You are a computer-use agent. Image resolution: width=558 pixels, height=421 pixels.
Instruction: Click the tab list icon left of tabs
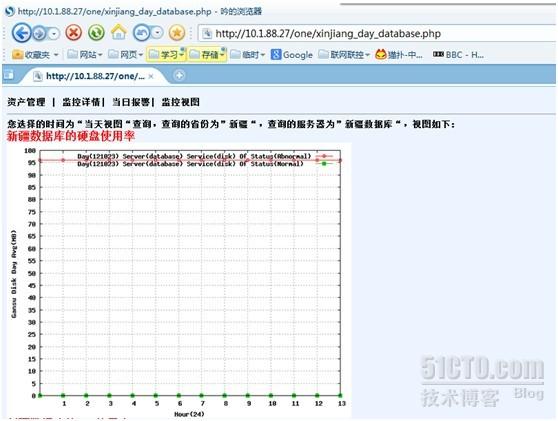(9, 75)
